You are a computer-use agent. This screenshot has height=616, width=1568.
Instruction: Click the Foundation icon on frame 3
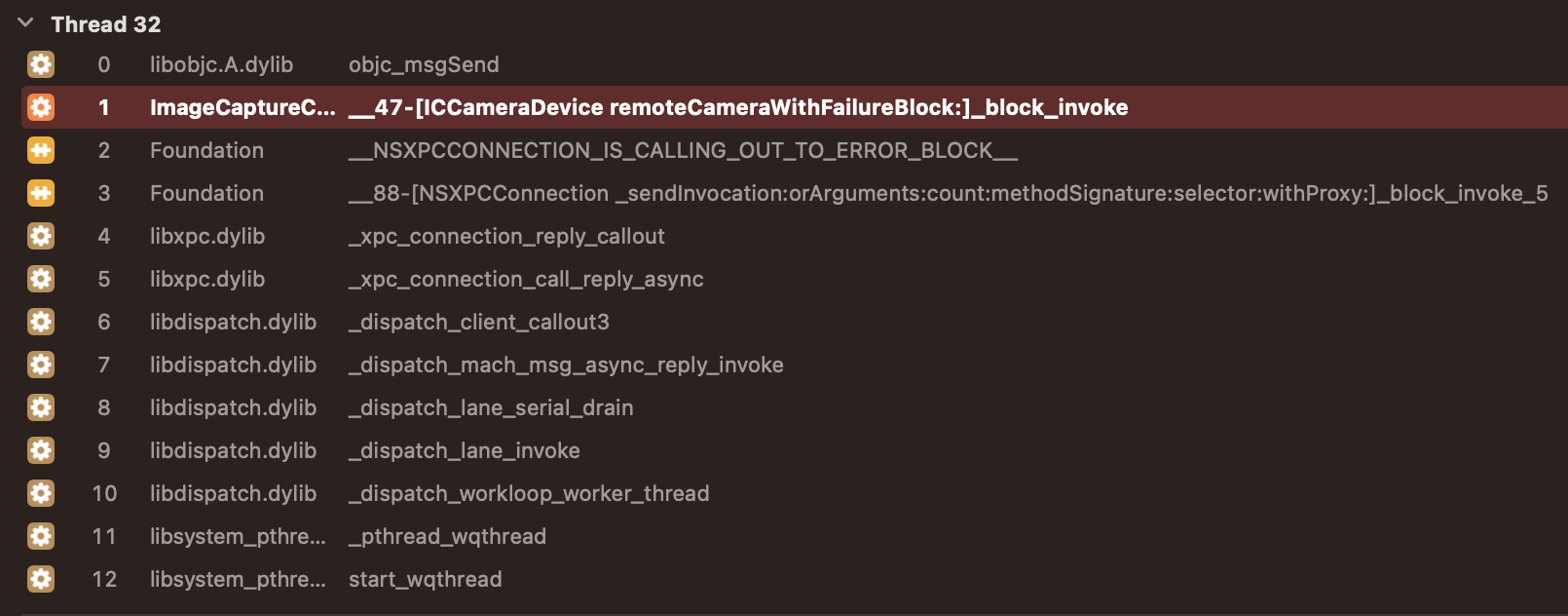tap(41, 193)
